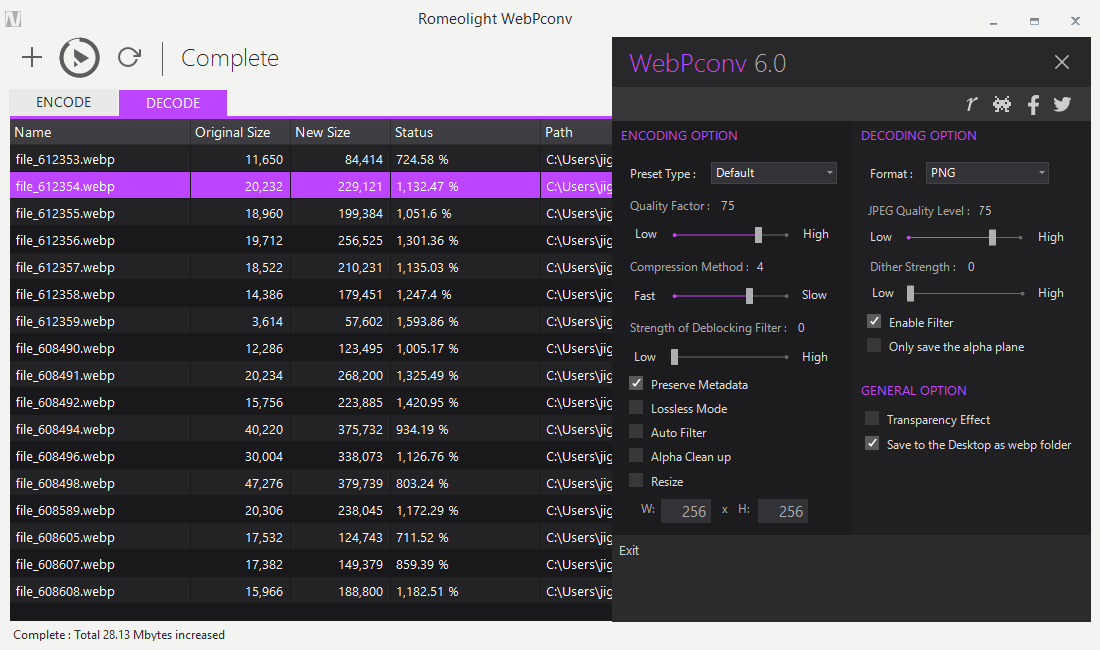Click the add files plus icon

tap(32, 58)
